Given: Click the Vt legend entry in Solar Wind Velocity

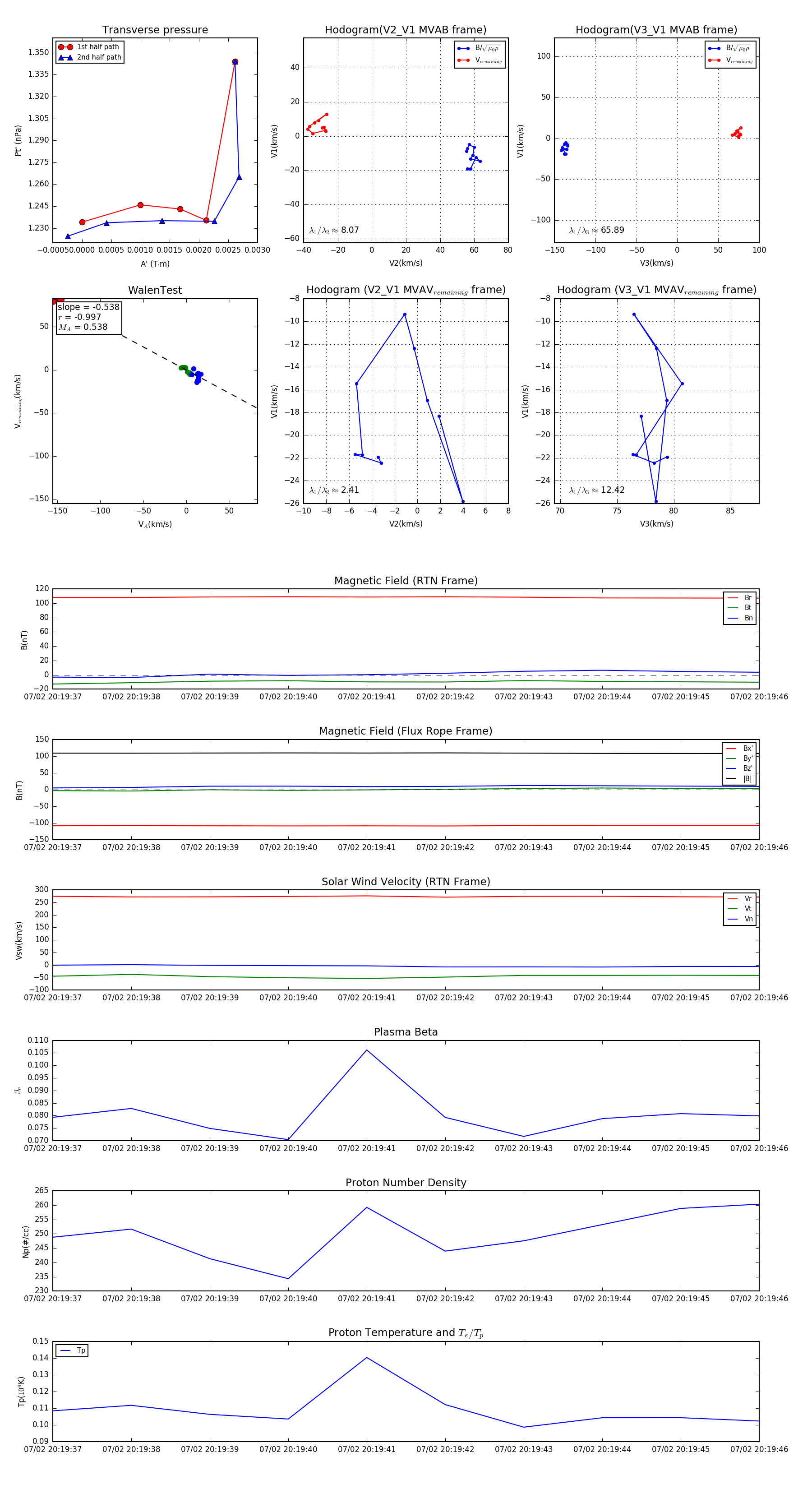Looking at the screenshot, I should pyautogui.click(x=740, y=909).
